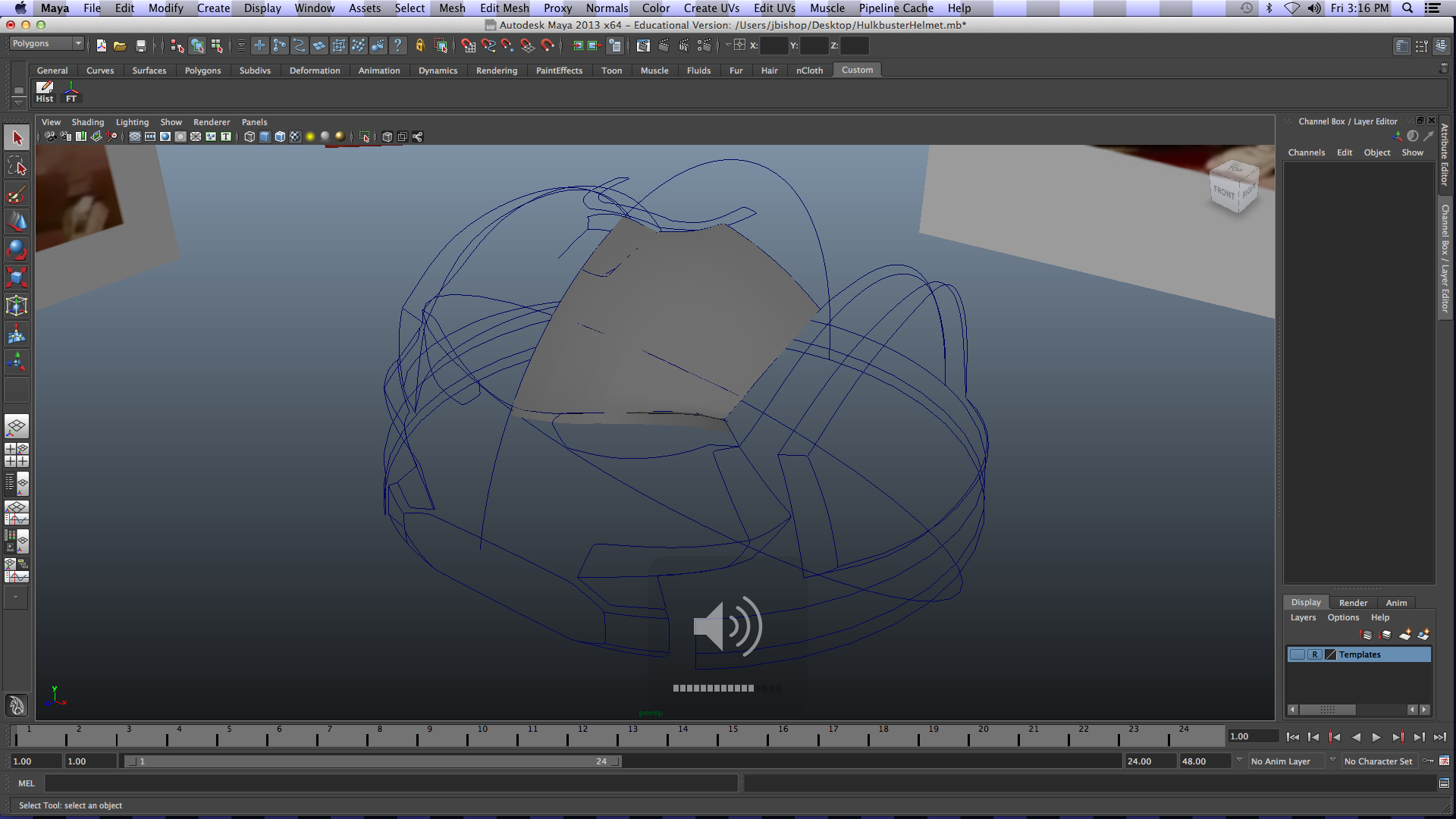Open the Script Editor icon
The width and height of the screenshot is (1456, 819).
[1444, 783]
